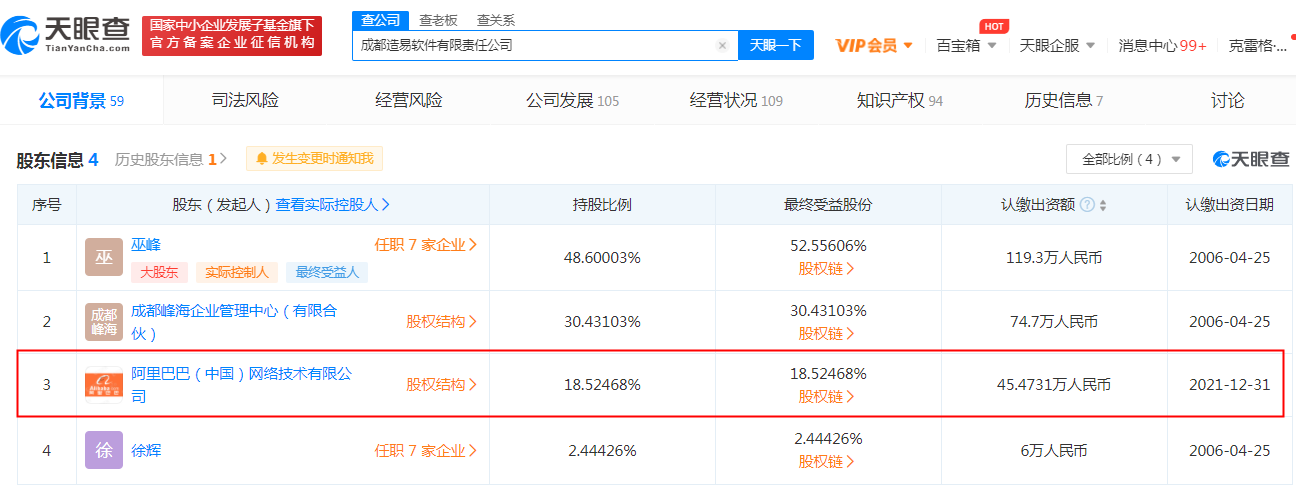The width and height of the screenshot is (1296, 491).
Task: Click the 119.3万人民币 amount cell
Action: tap(1054, 257)
